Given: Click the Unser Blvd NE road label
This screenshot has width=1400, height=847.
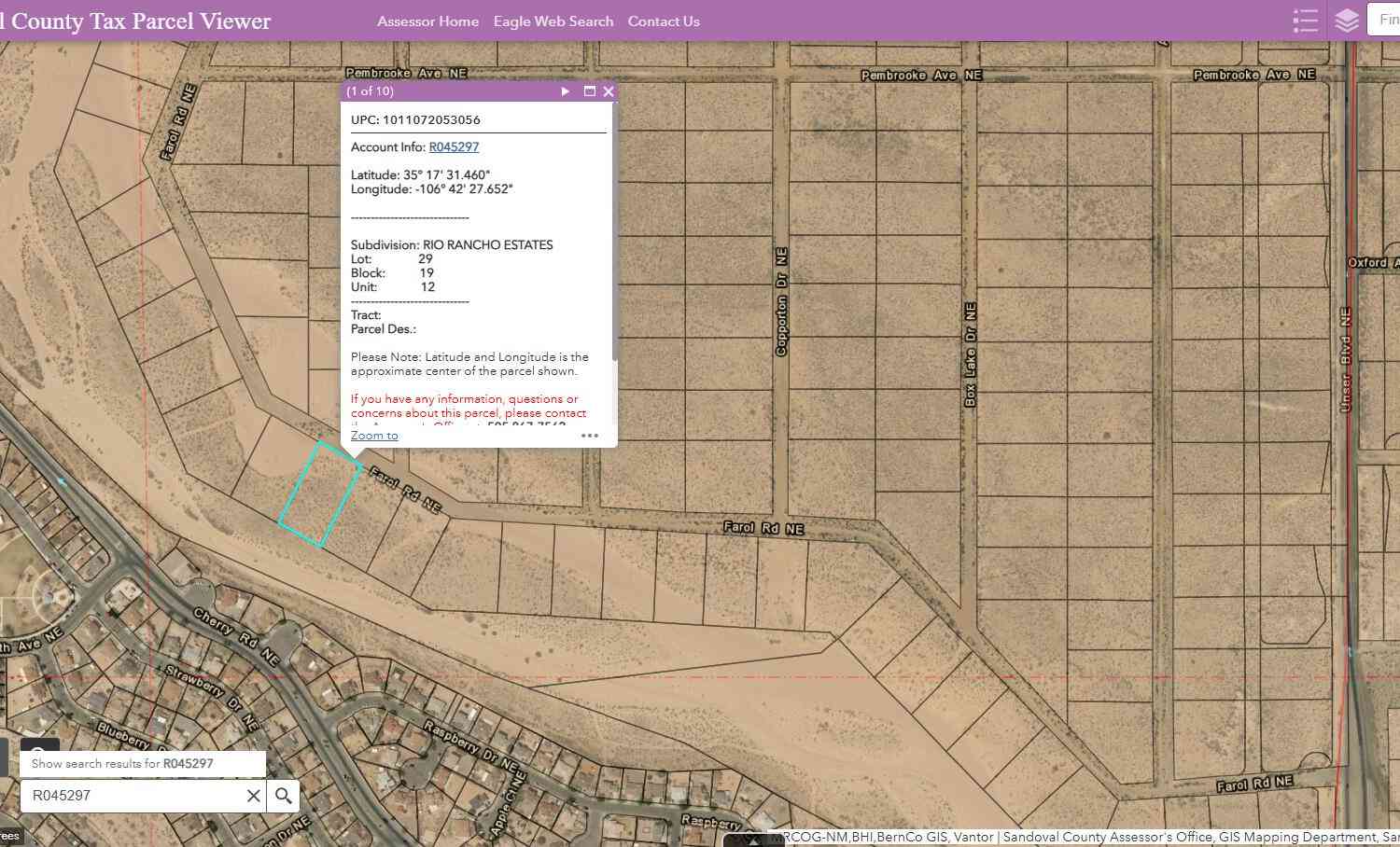Looking at the screenshot, I should point(1346,359).
